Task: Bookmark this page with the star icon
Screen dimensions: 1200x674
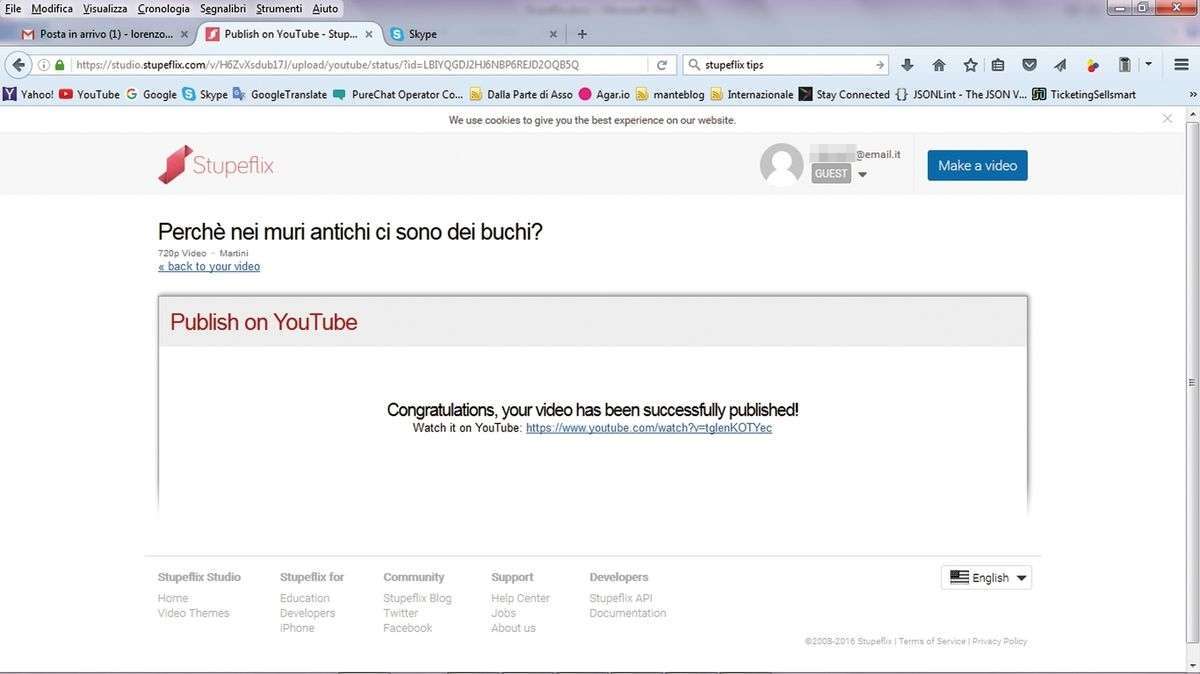Action: 970,65
